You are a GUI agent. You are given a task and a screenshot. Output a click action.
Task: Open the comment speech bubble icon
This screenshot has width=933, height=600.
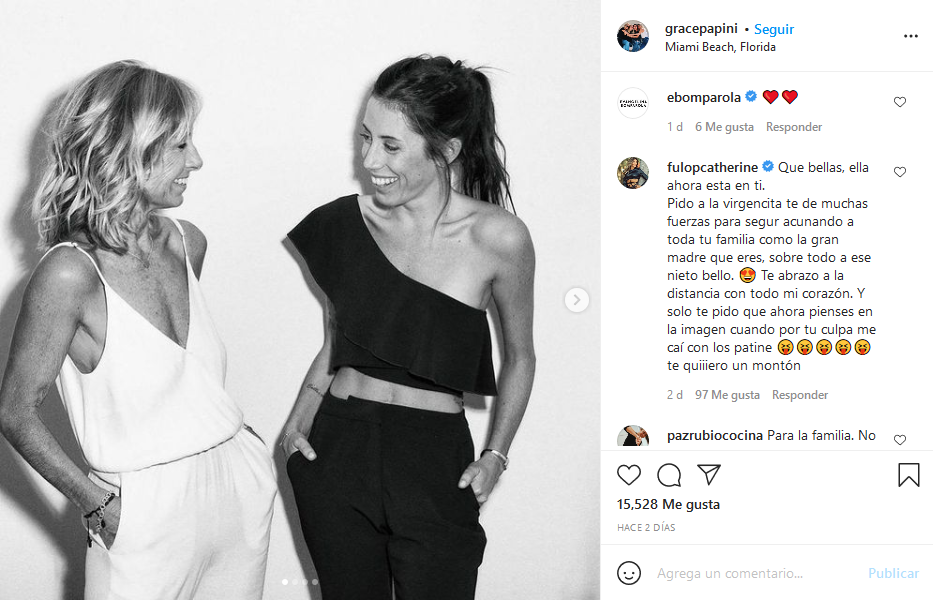click(669, 475)
